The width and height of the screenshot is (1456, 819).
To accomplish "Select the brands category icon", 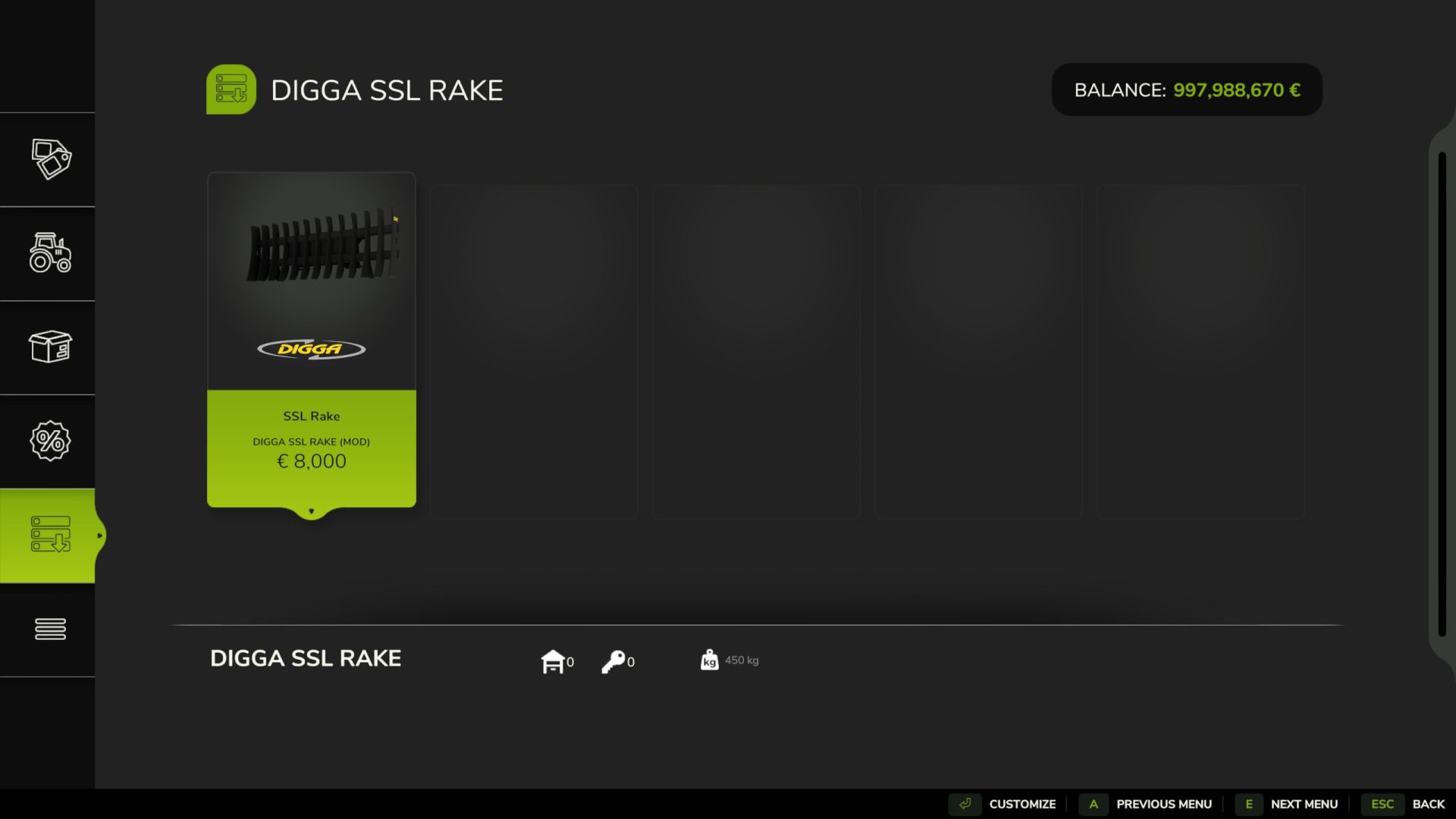I will [49, 160].
